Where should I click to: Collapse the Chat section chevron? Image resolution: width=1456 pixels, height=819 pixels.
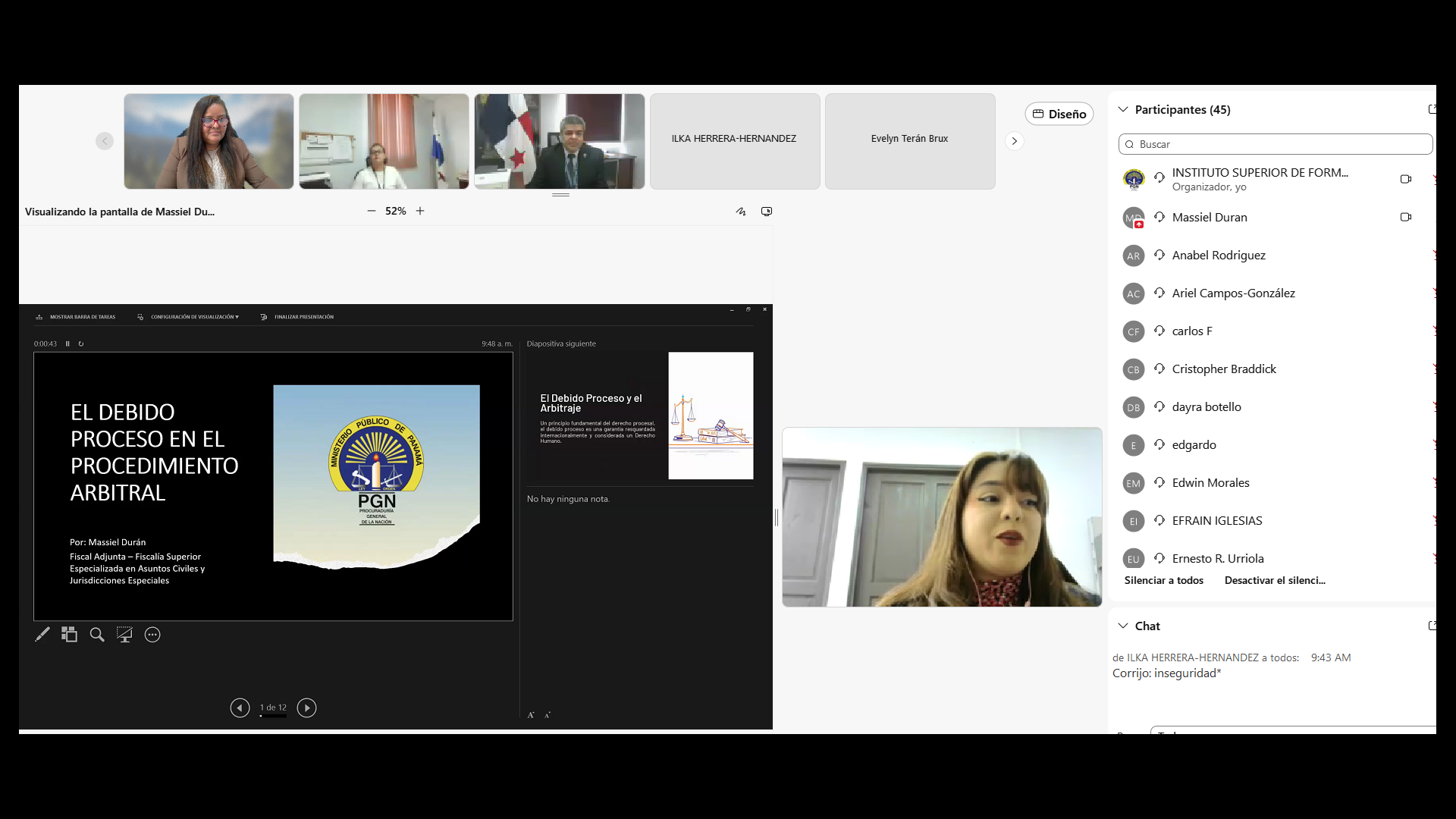[1123, 626]
